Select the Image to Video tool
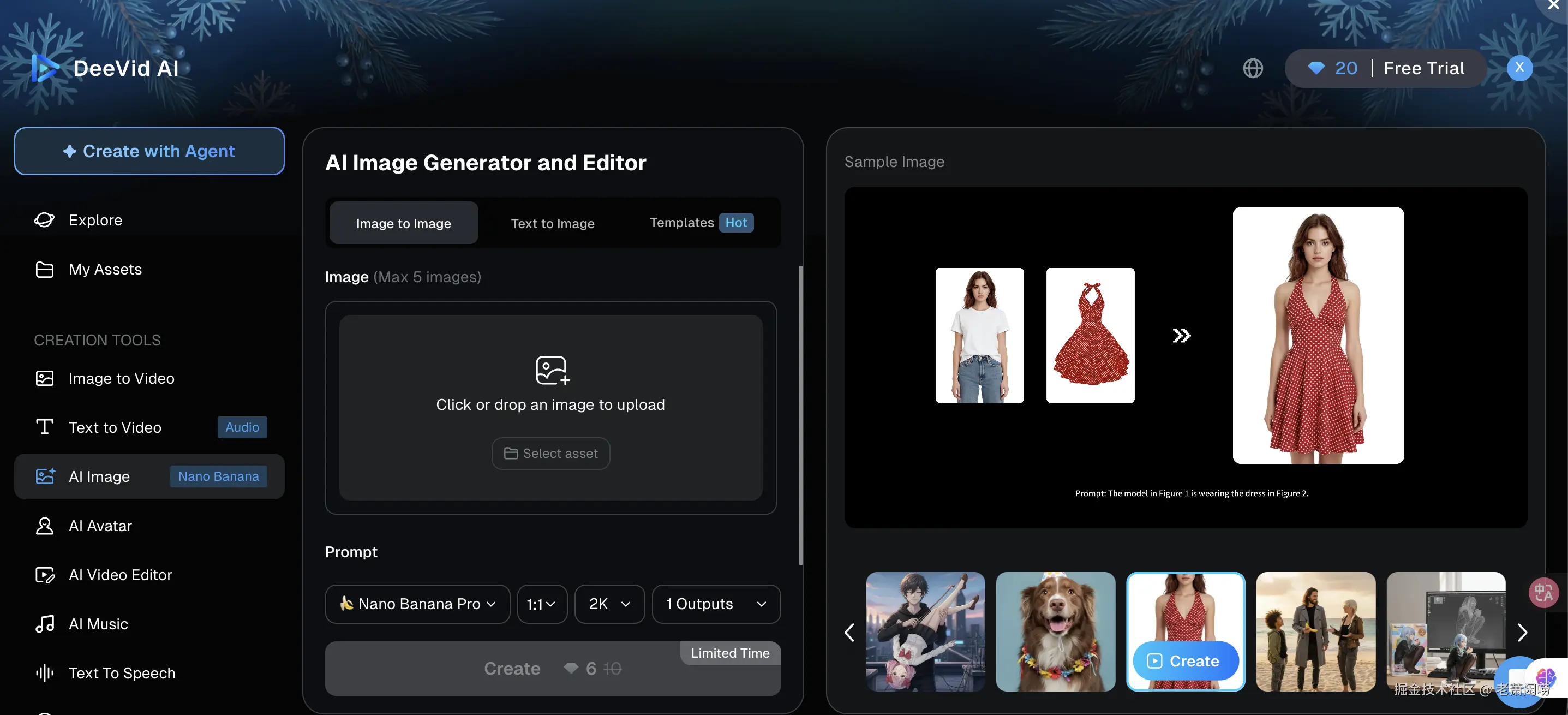This screenshot has height=715, width=1568. 121,378
